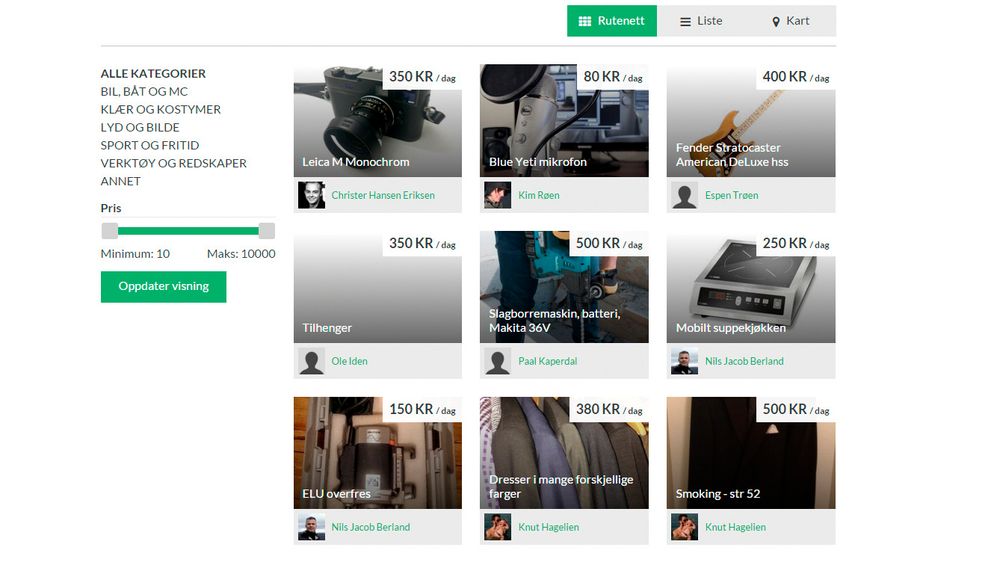Open Knut Hagelien link under Dresser listing
1000x562 pixels.
(548, 527)
